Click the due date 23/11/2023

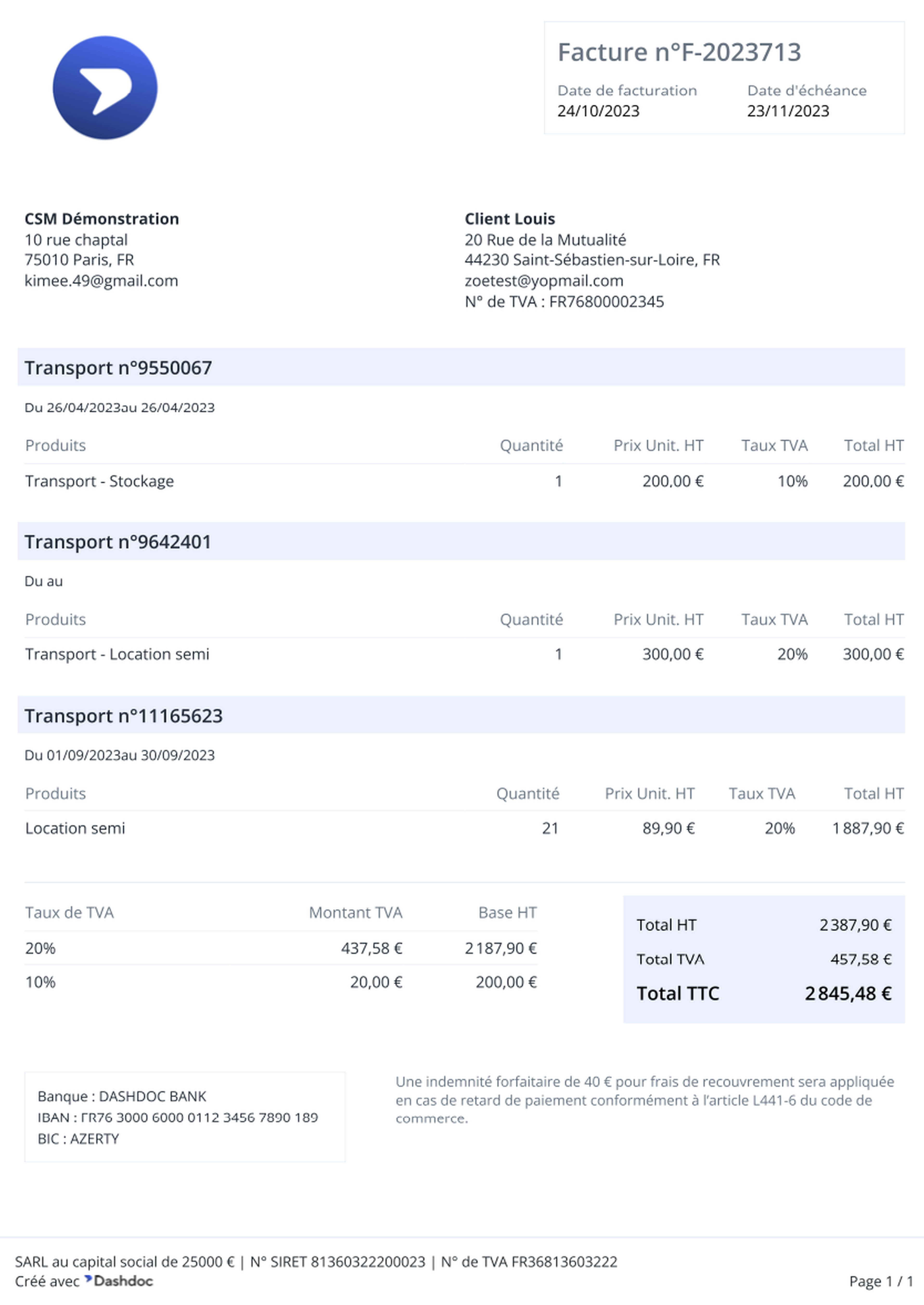point(788,111)
